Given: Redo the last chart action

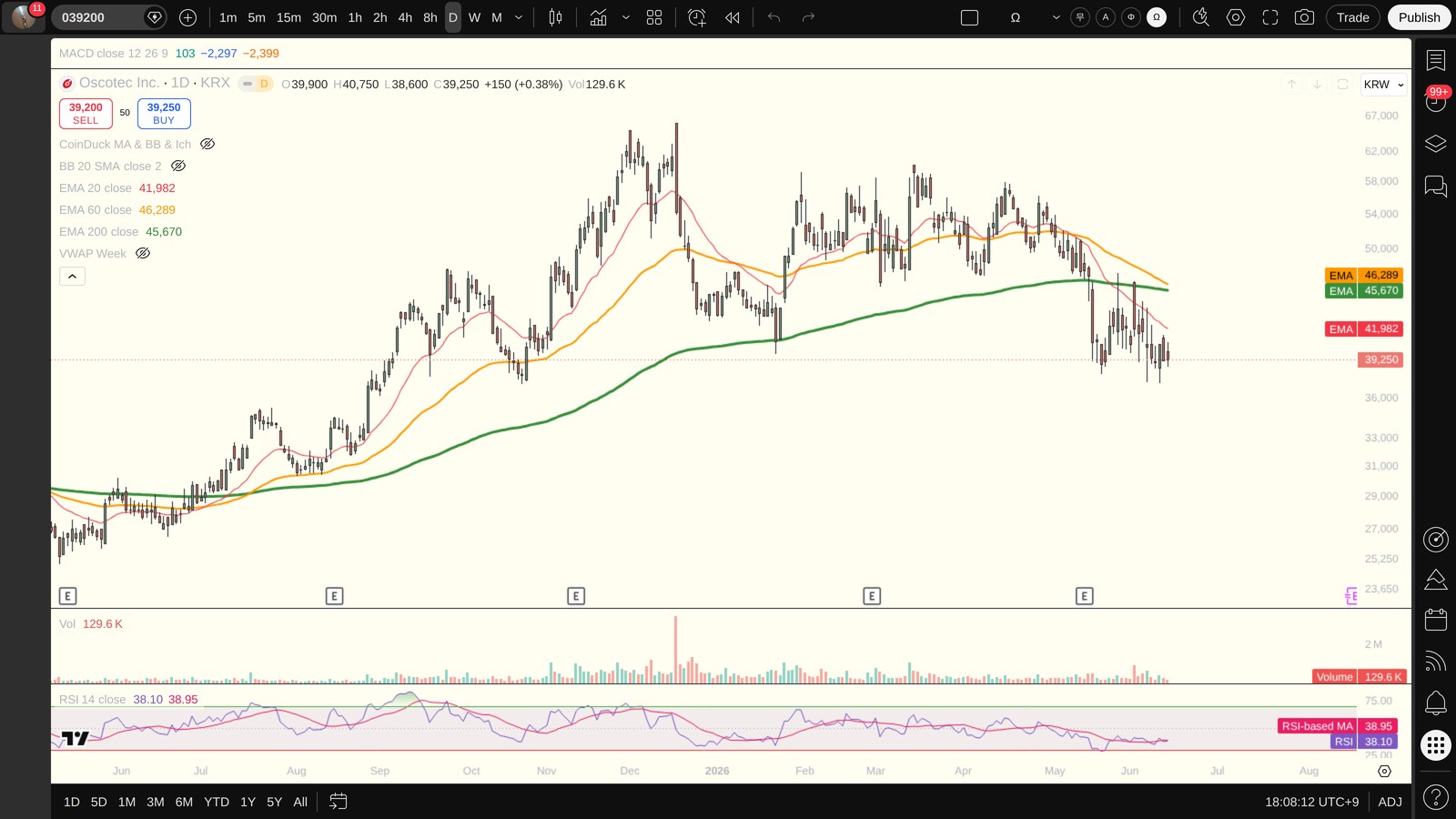Looking at the screenshot, I should click(x=808, y=17).
